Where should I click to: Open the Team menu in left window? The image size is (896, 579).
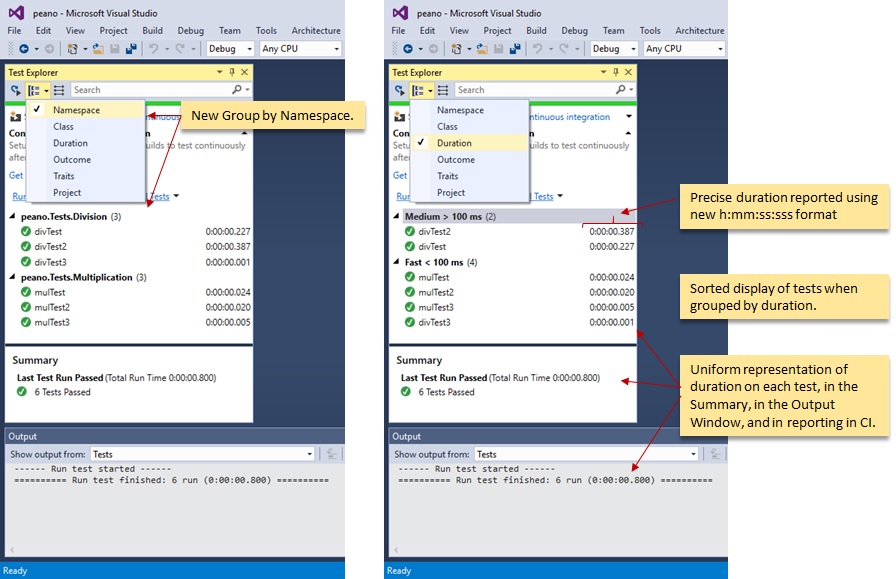pos(230,30)
